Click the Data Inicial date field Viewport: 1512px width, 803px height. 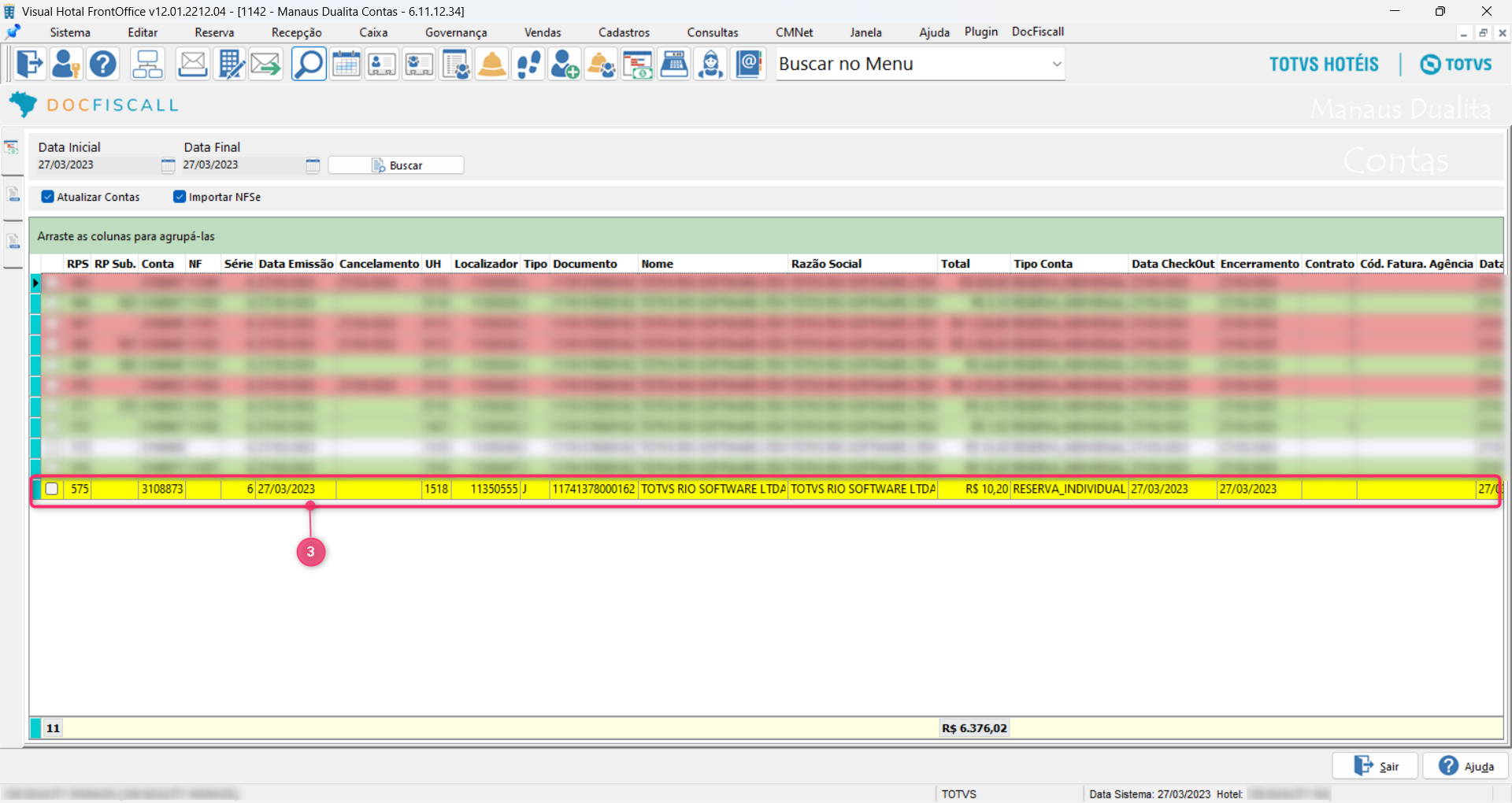[98, 165]
